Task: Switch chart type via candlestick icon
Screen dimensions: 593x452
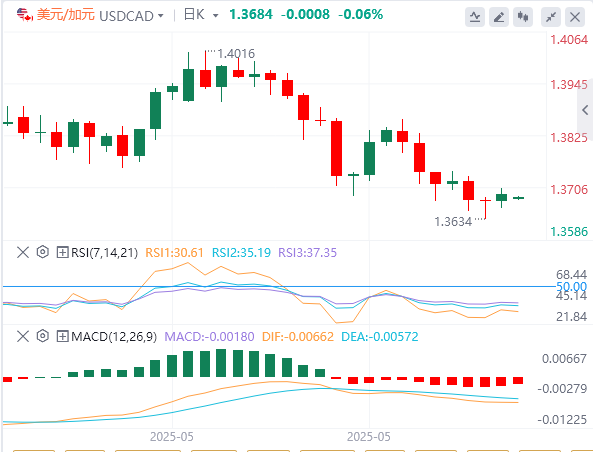Action: pyautogui.click(x=523, y=17)
